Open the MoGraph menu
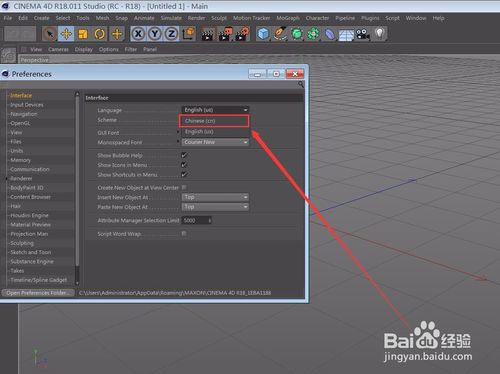This screenshot has height=374, width=500. pos(288,18)
